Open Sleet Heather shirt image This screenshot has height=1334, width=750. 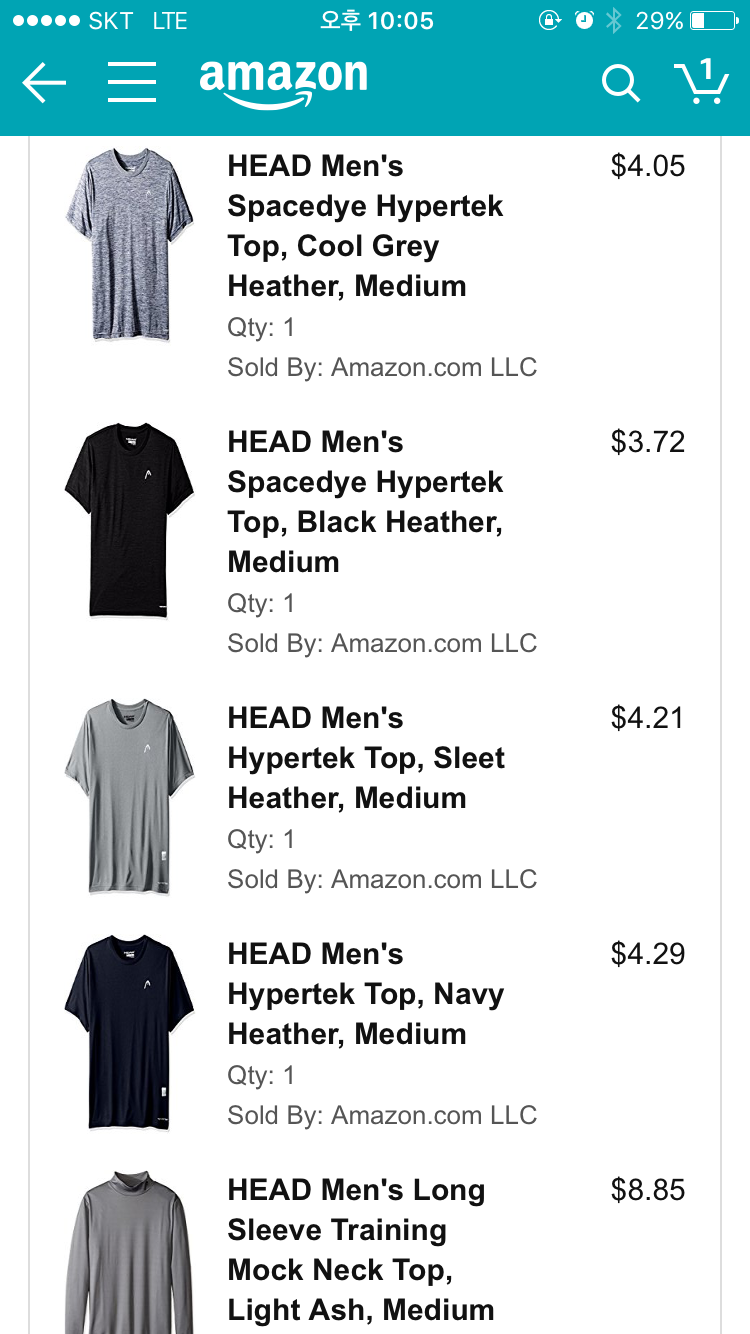point(129,796)
